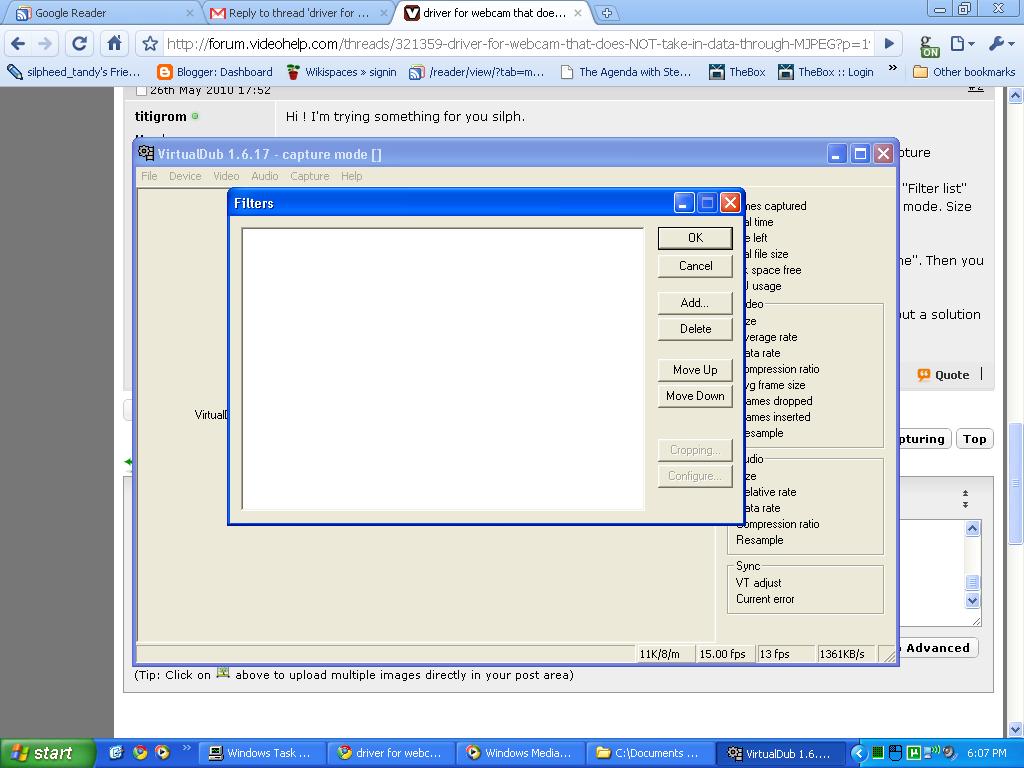
Task: Click the browser Back arrow
Action: pyautogui.click(x=18, y=44)
